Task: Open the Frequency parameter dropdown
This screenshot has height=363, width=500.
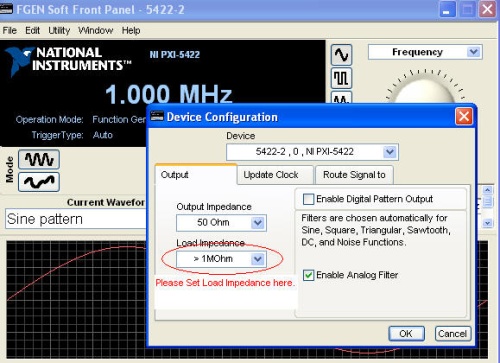Action: (474, 52)
